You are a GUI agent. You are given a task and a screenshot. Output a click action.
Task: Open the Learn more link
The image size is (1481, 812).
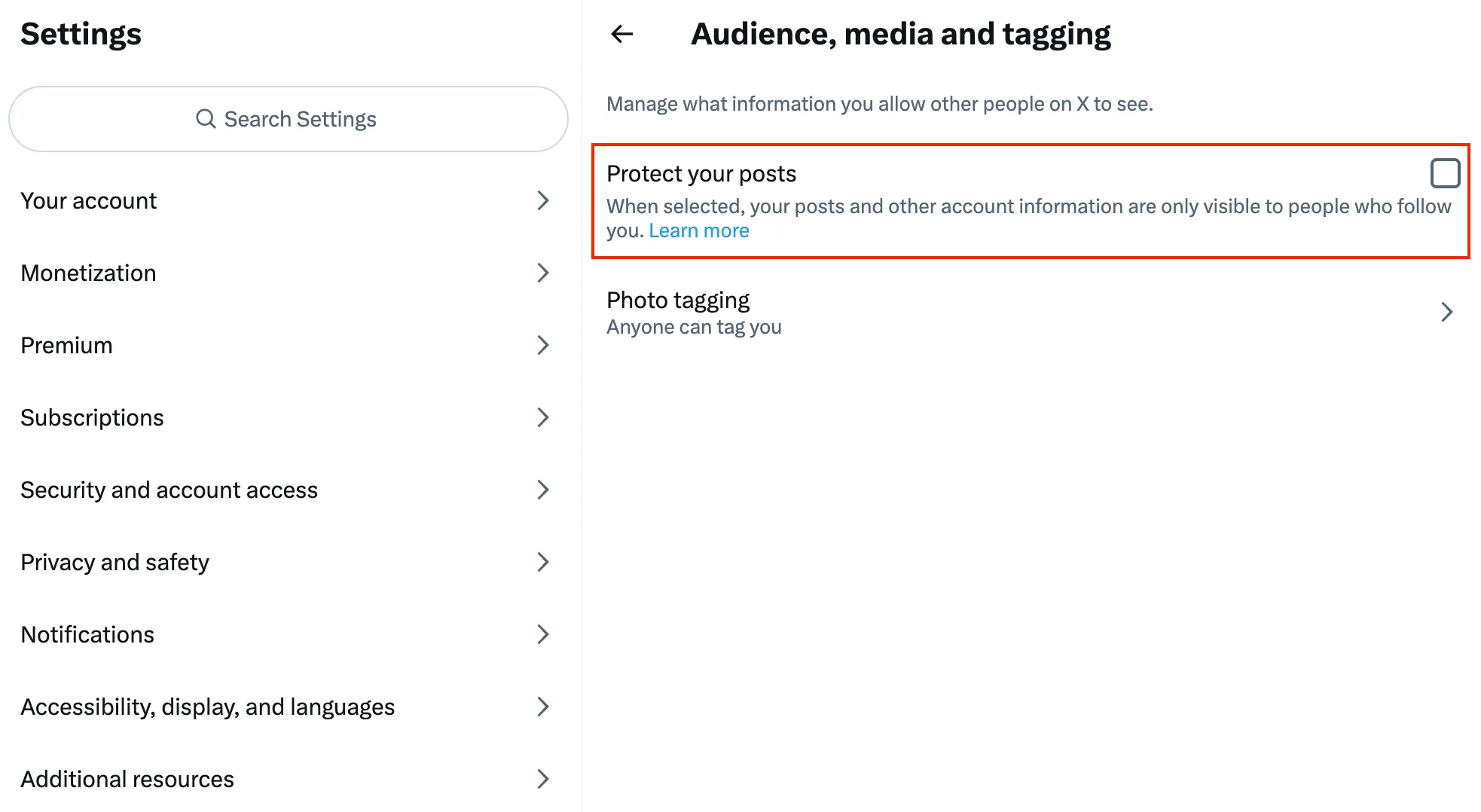[x=698, y=230]
